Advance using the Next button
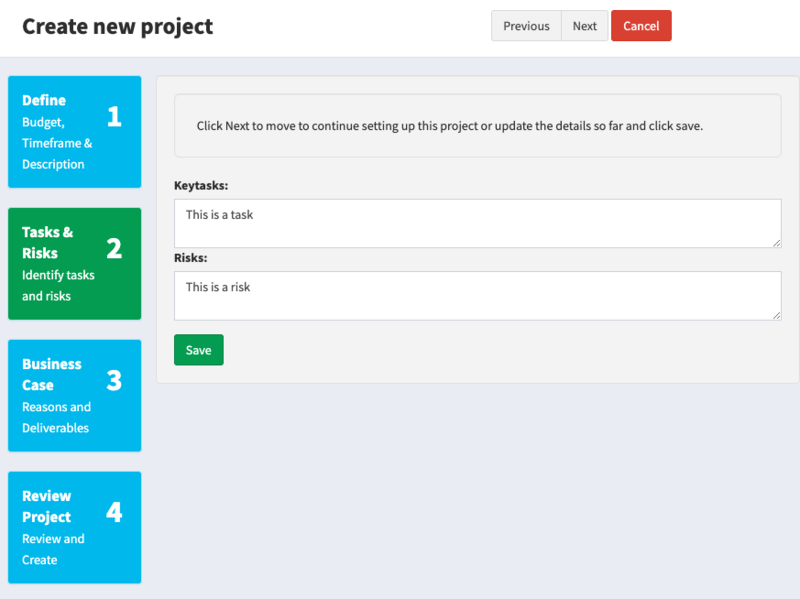800x599 pixels. click(x=584, y=26)
